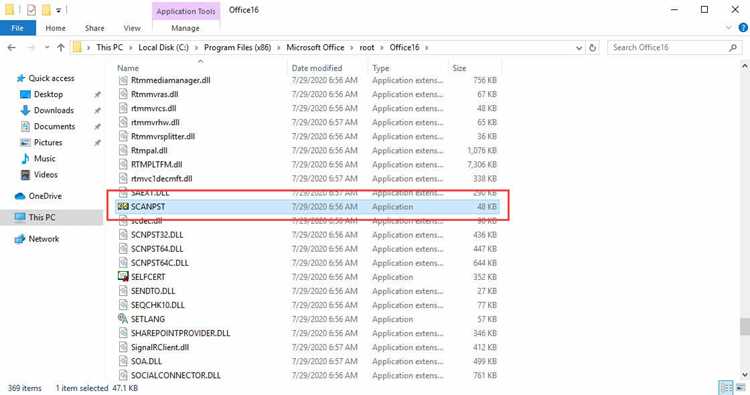Select the SCANPST application icon

123,207
